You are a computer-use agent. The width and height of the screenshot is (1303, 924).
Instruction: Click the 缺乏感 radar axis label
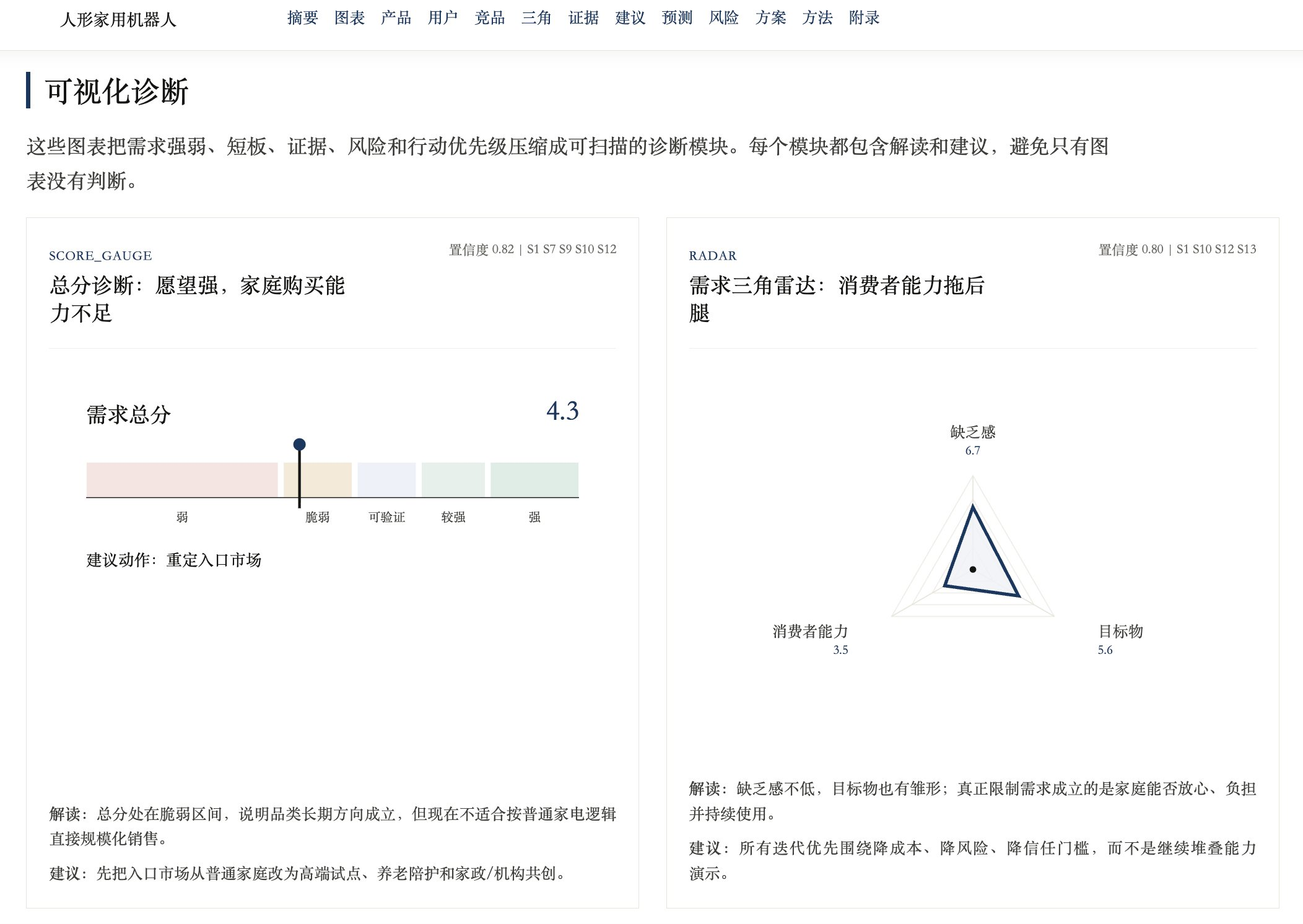click(973, 432)
